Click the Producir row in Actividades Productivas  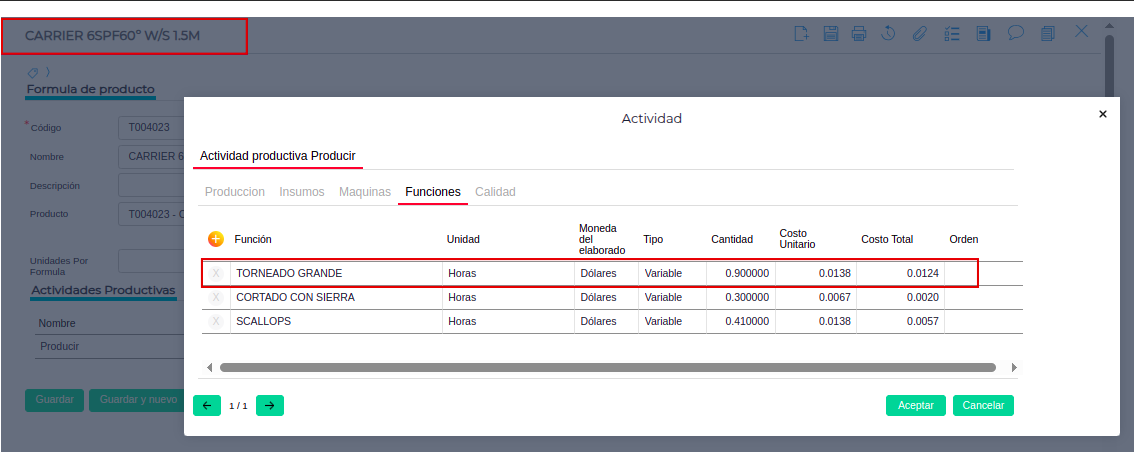pos(108,346)
